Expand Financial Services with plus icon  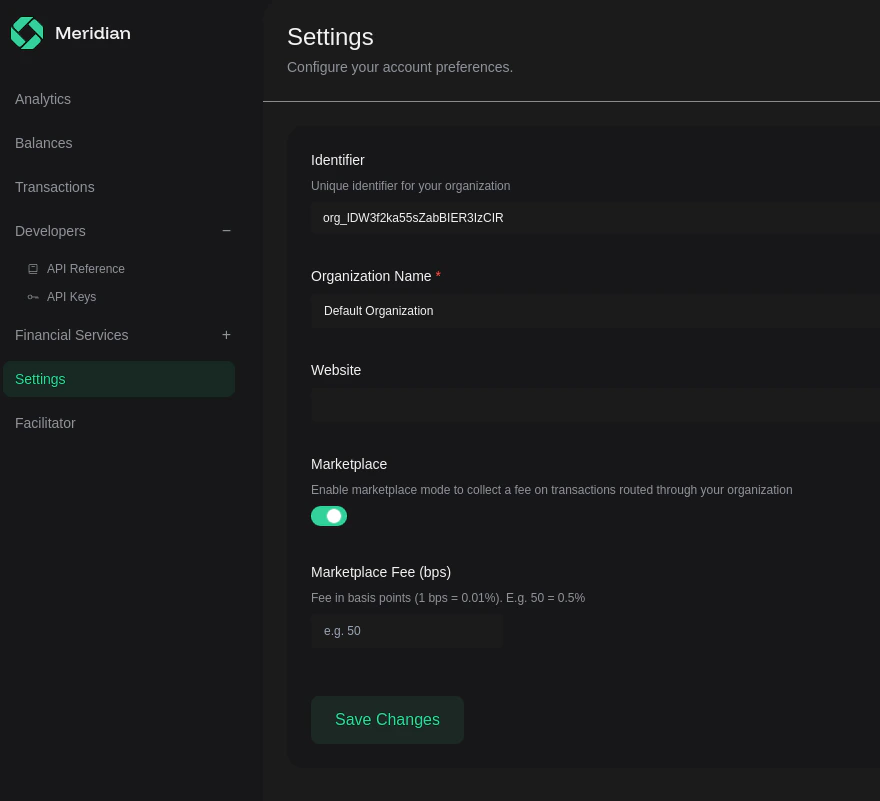[226, 335]
